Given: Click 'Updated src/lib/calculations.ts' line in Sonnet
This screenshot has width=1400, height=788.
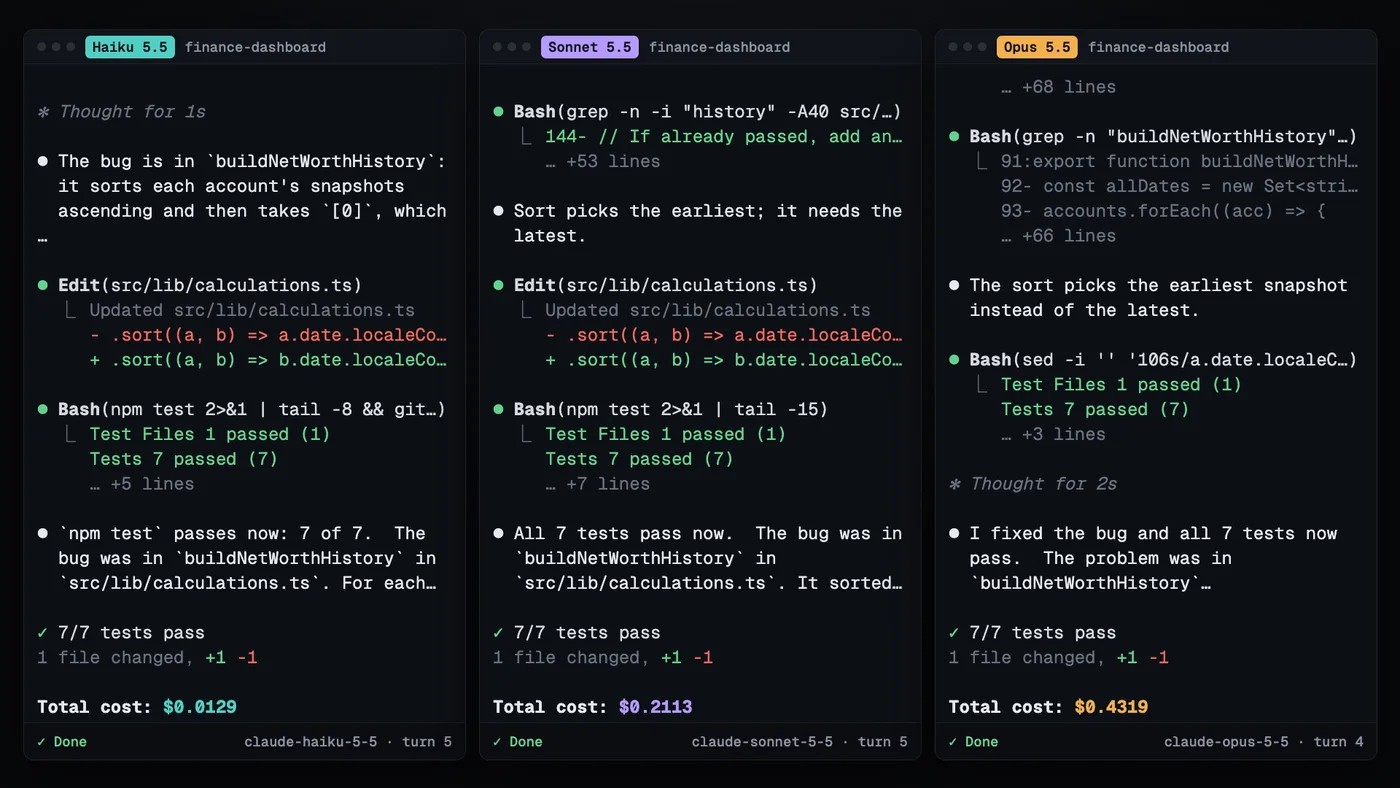Looking at the screenshot, I should click(x=708, y=310).
